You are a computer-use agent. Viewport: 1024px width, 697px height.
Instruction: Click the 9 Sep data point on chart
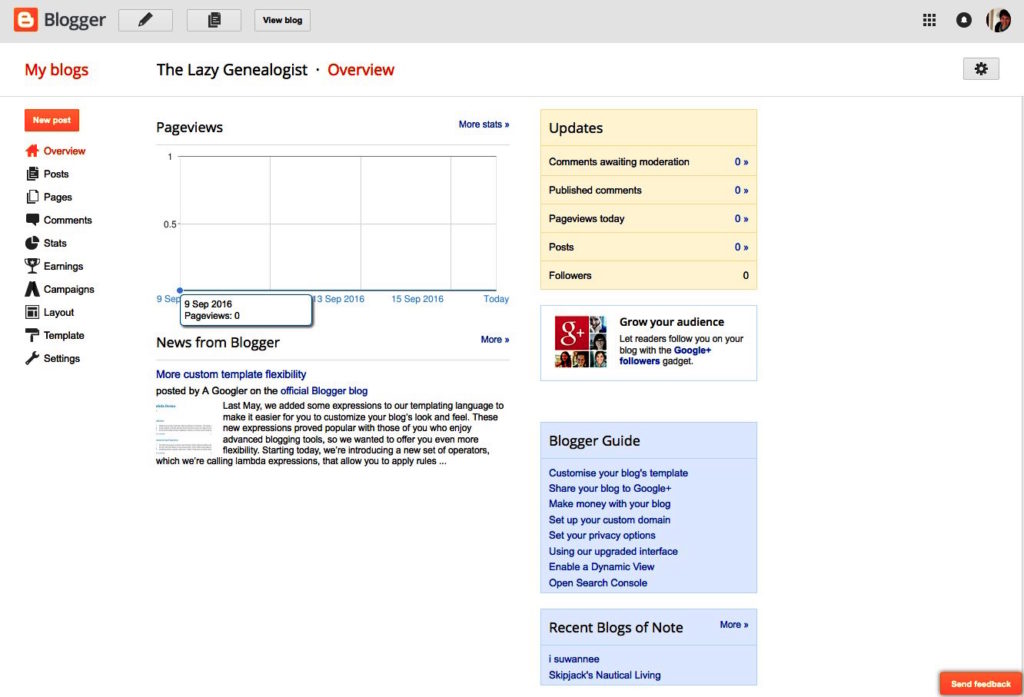180,290
